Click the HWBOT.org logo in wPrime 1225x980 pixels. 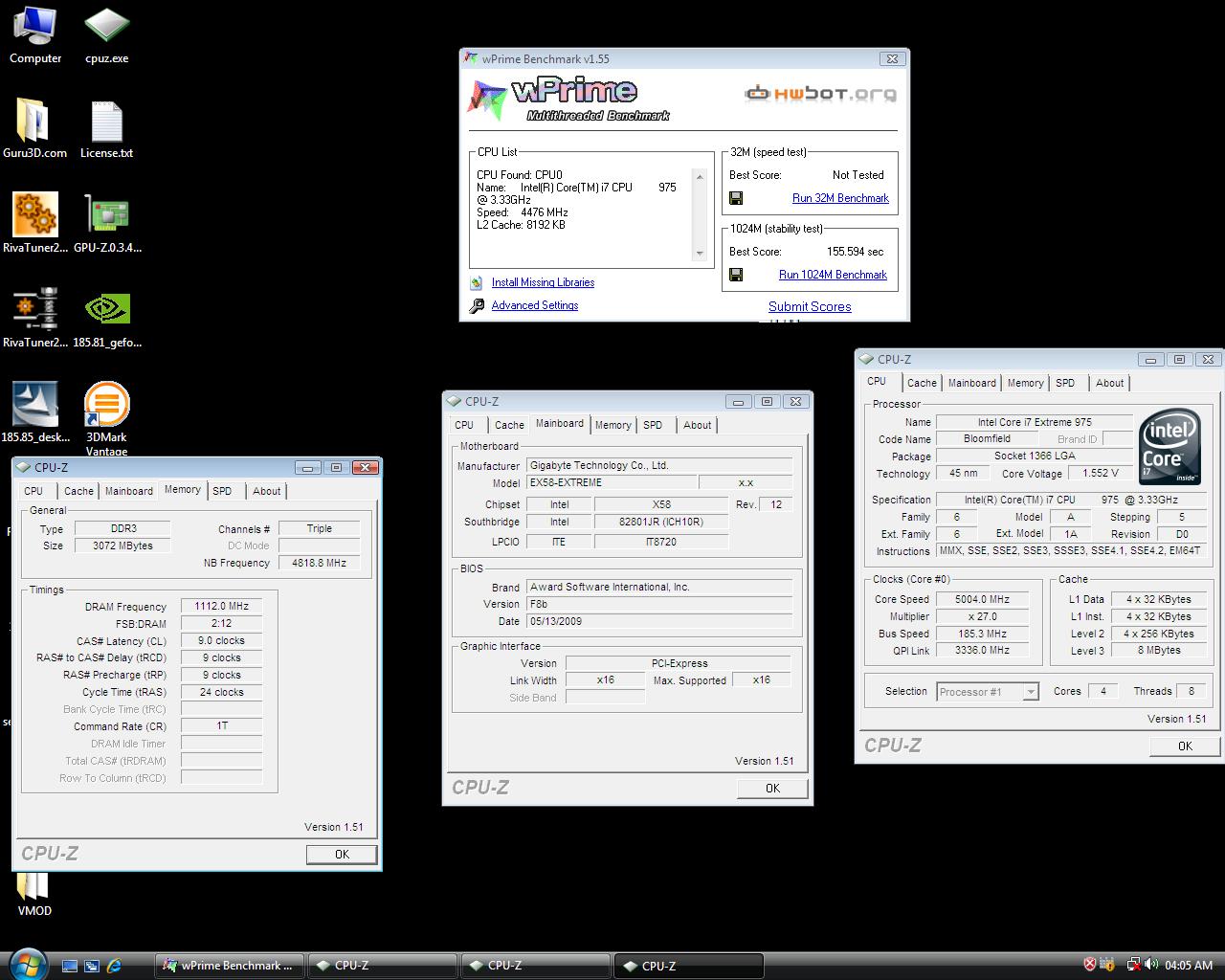point(820,93)
